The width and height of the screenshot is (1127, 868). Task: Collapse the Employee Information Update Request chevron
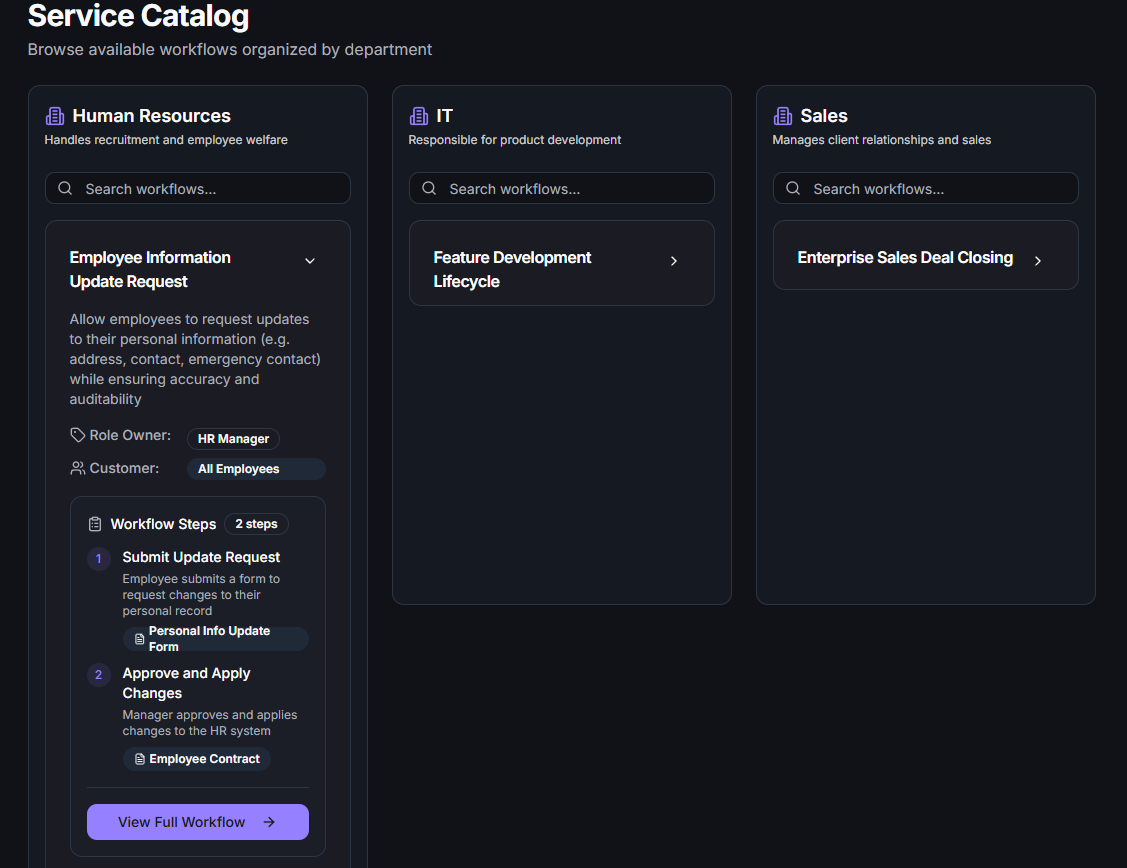click(310, 261)
